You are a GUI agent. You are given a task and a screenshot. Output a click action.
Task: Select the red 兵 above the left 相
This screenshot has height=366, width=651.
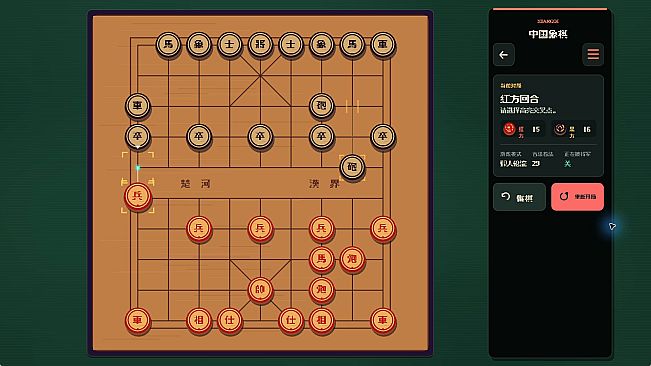pyautogui.click(x=199, y=228)
